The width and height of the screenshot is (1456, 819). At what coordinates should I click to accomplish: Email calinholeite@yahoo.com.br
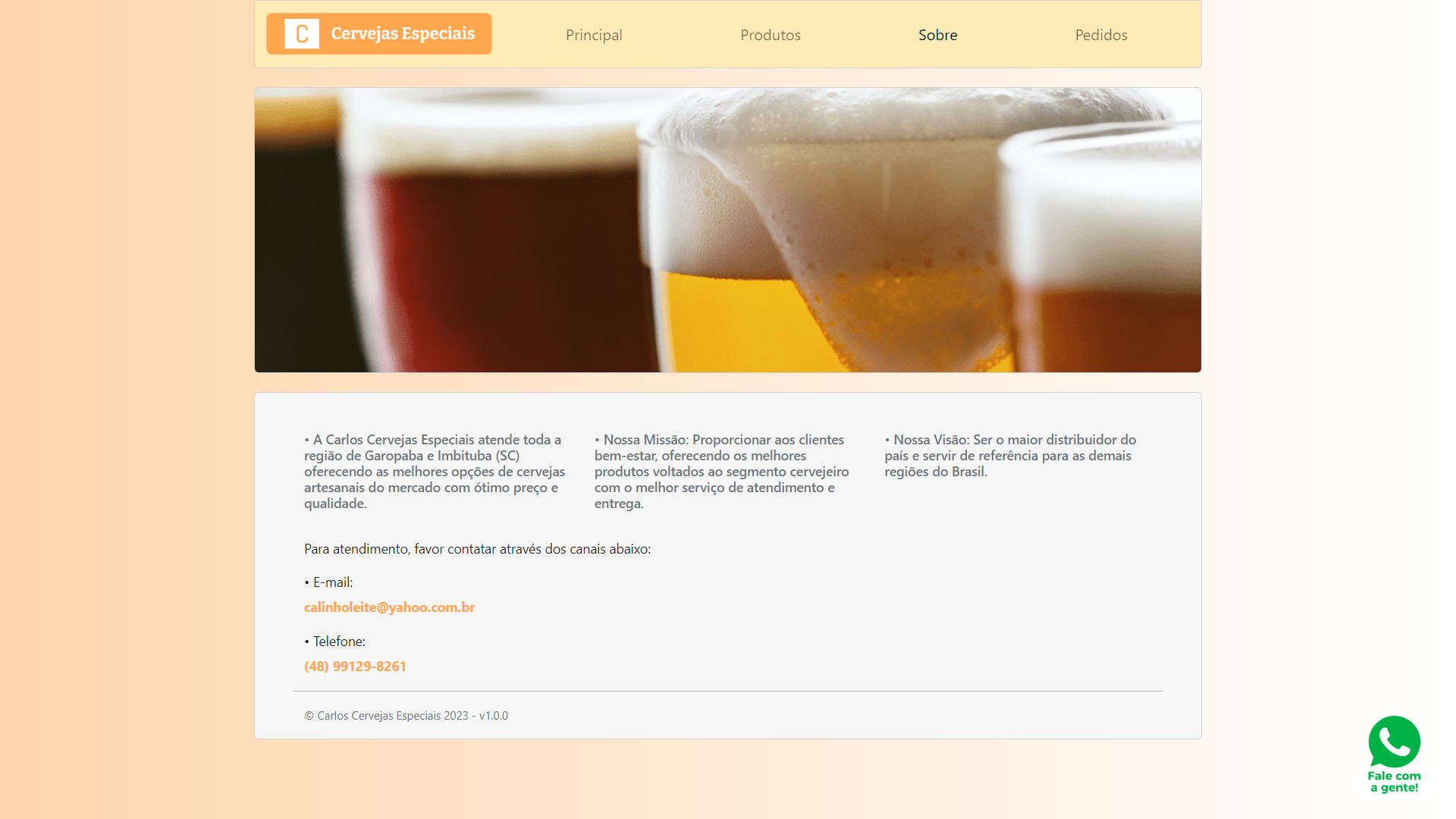click(389, 607)
